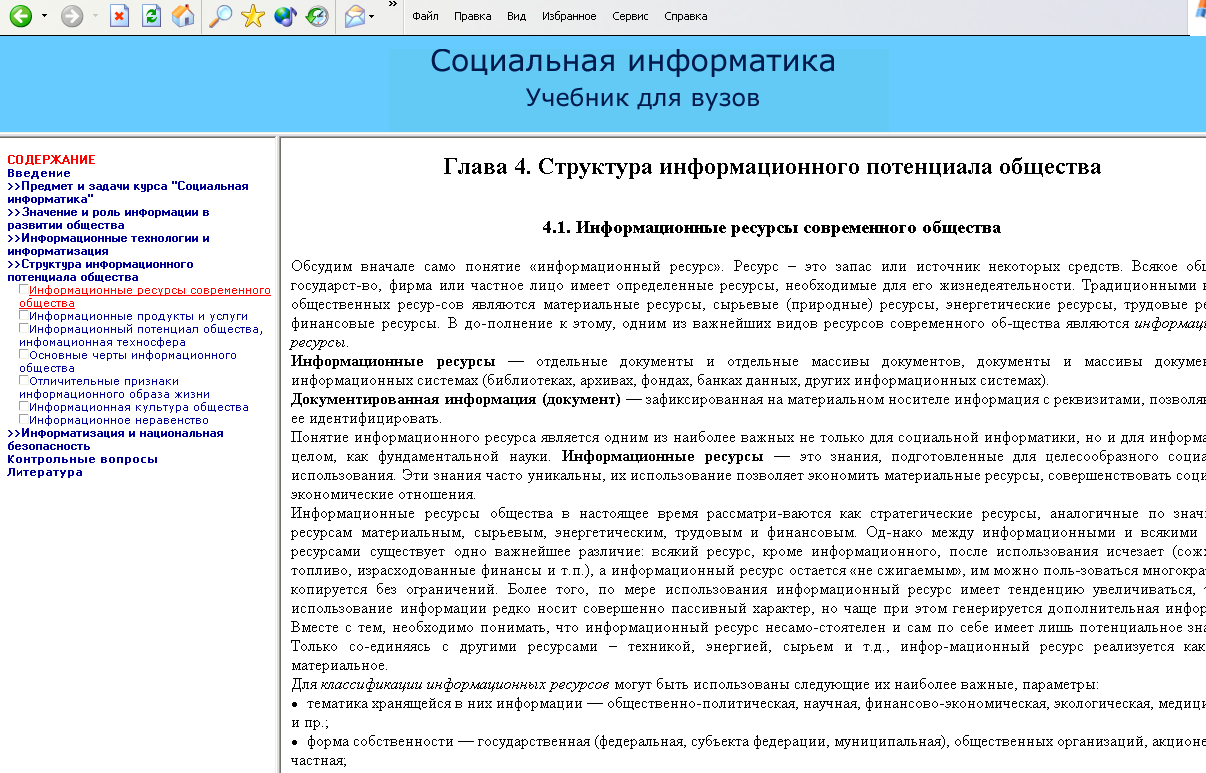Open the Forward button history dropdown

[95, 17]
